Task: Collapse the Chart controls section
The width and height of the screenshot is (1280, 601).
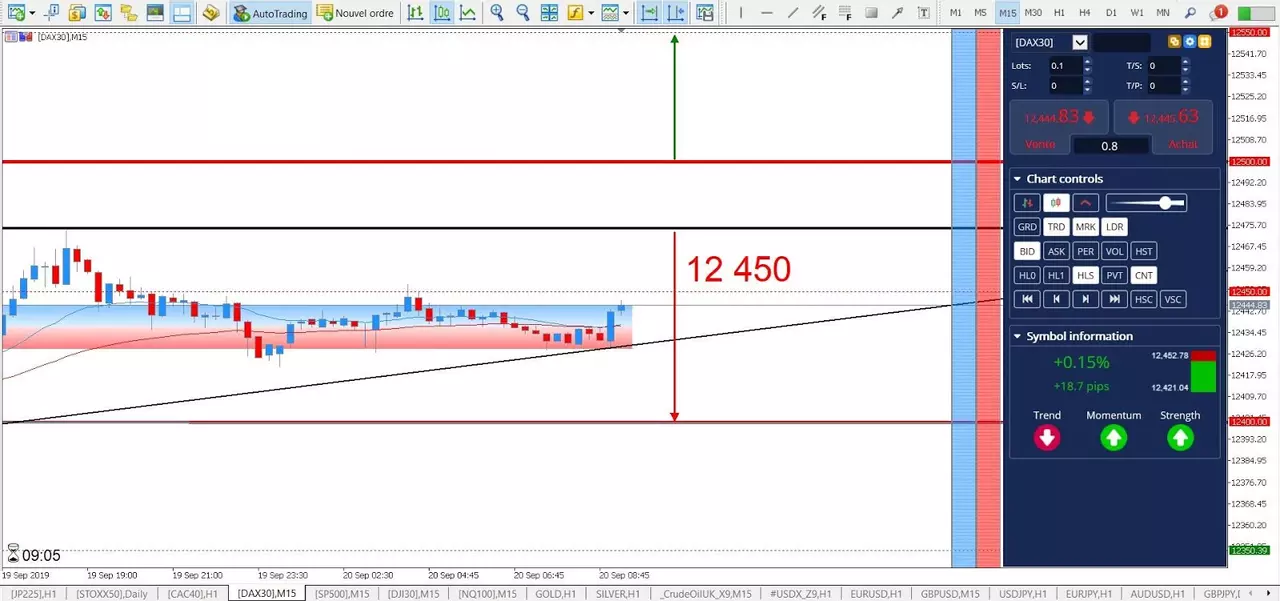Action: pyautogui.click(x=1017, y=179)
